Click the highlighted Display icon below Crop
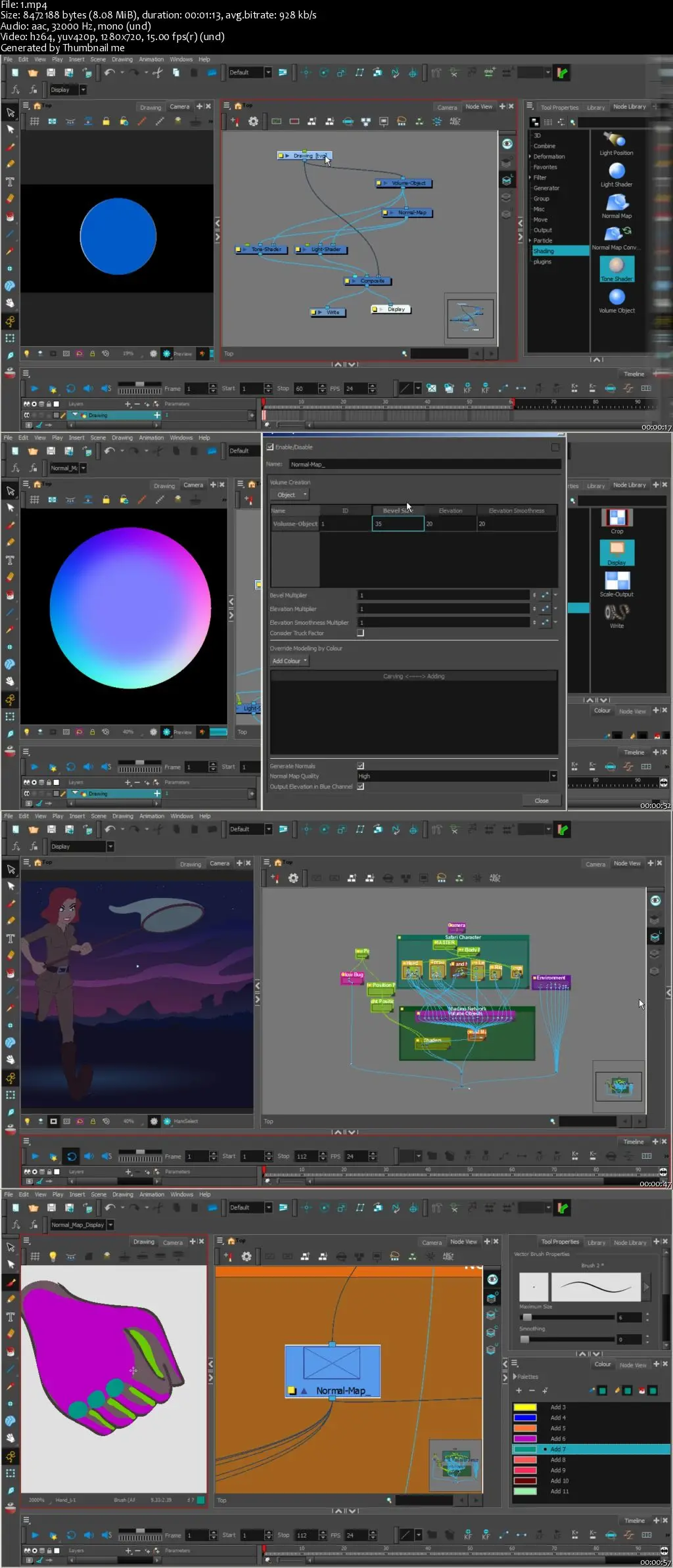 click(616, 552)
